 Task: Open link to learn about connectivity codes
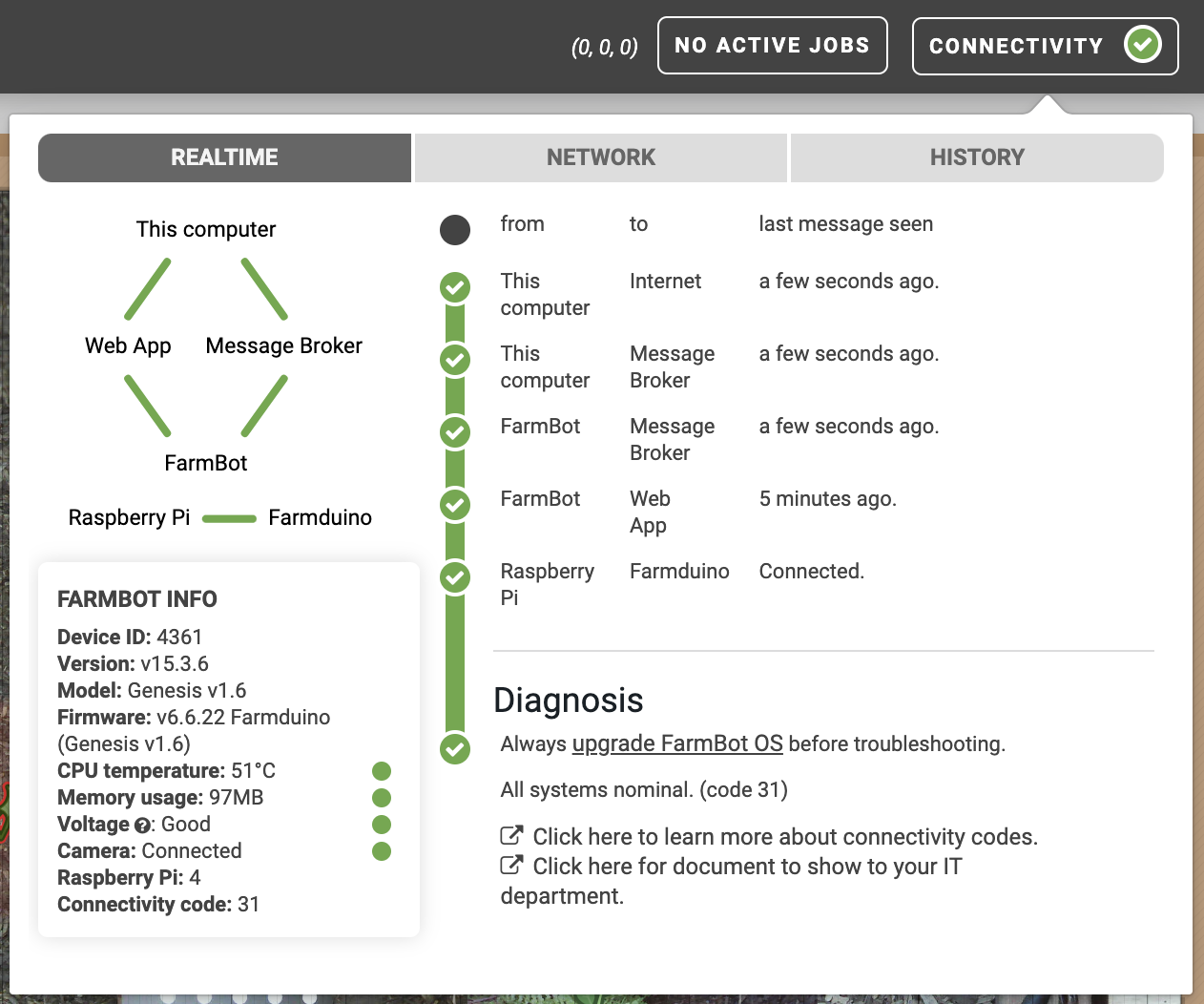(784, 837)
